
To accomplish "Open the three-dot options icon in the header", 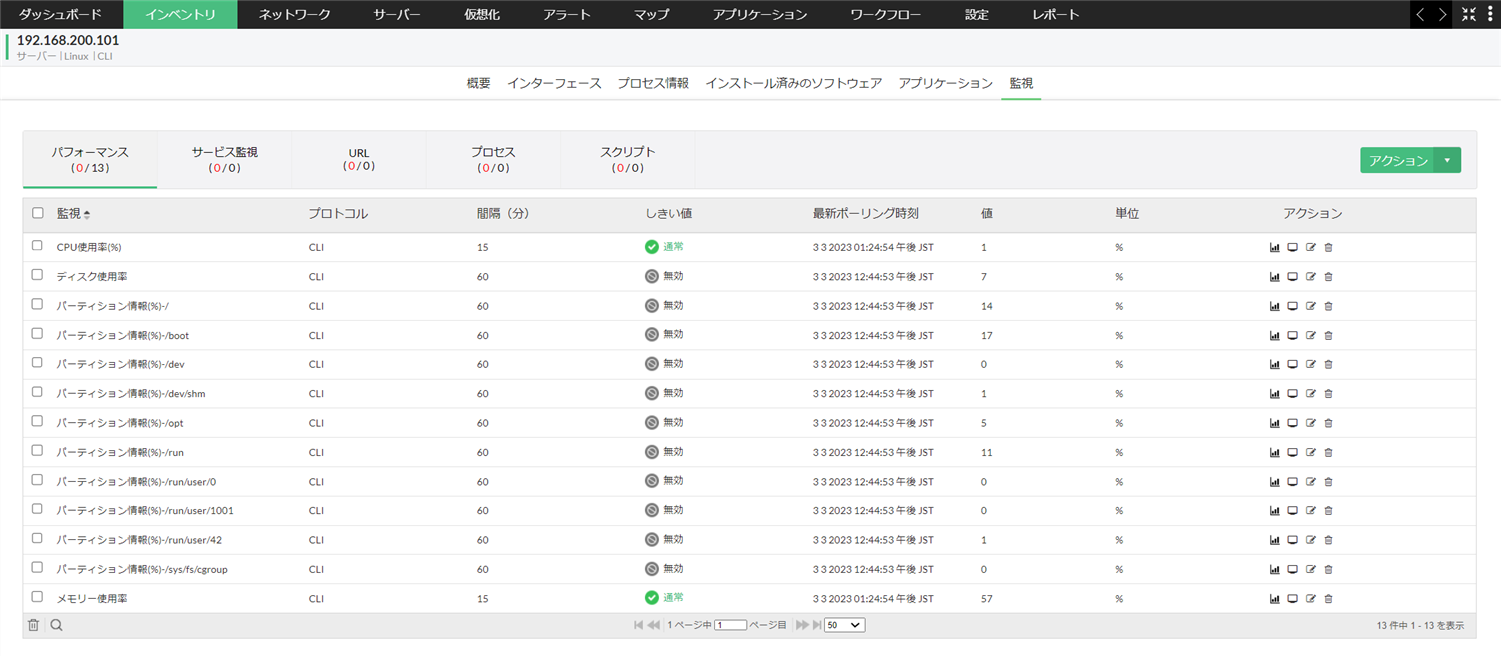I will pos(1491,14).
